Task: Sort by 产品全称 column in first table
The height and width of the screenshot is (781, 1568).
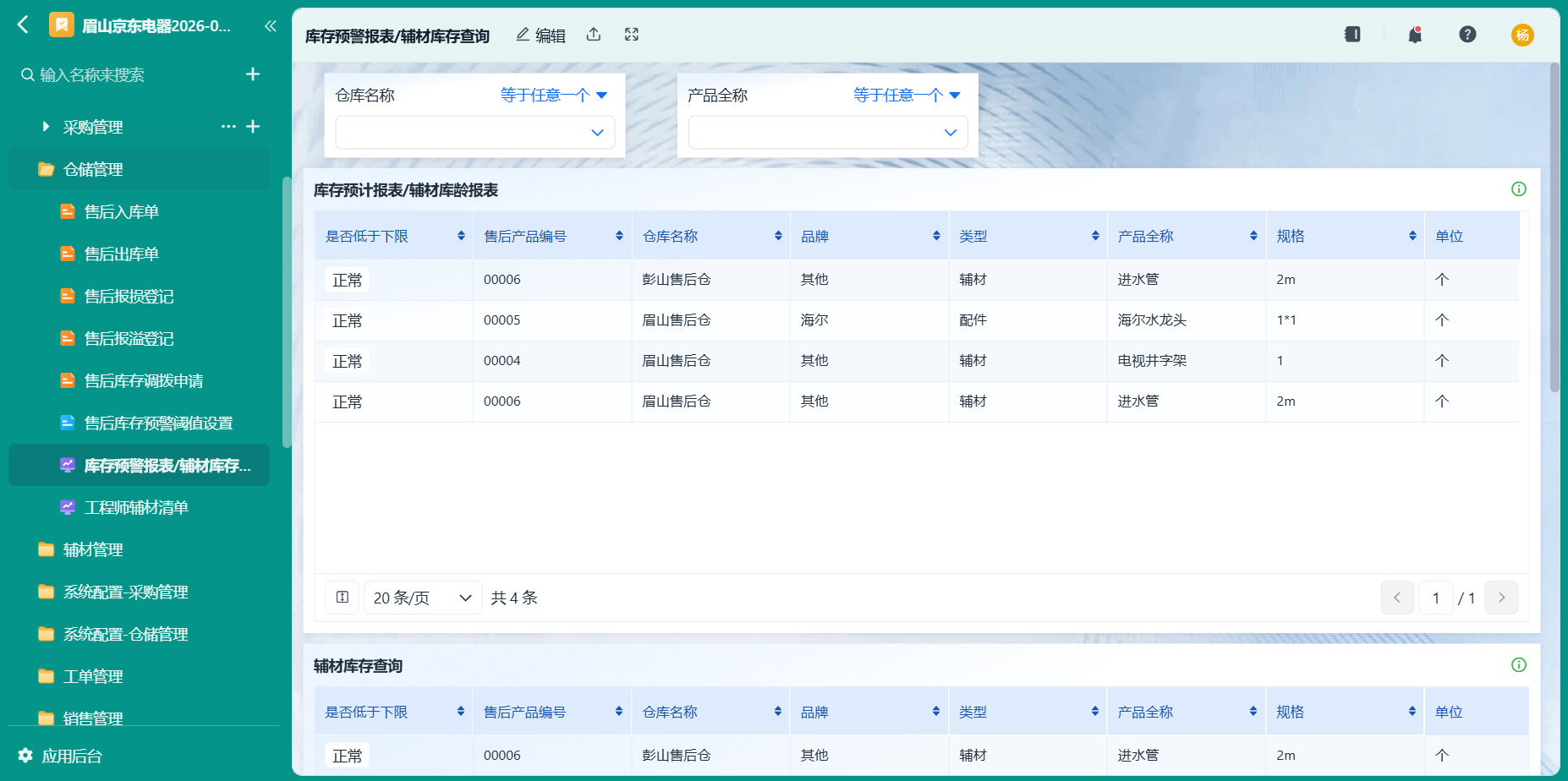Action: click(x=1253, y=236)
